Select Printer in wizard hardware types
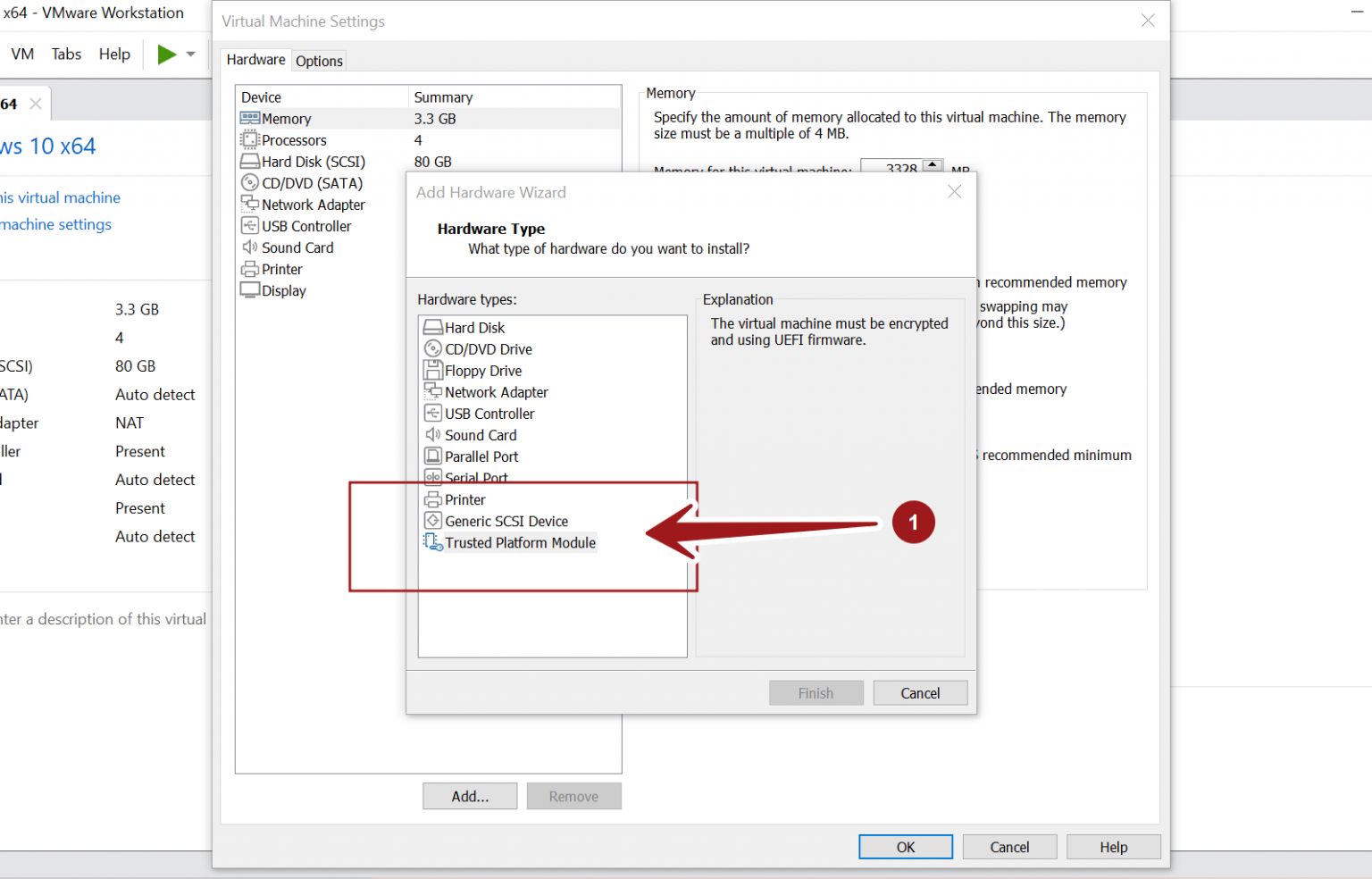1372x879 pixels. [464, 500]
